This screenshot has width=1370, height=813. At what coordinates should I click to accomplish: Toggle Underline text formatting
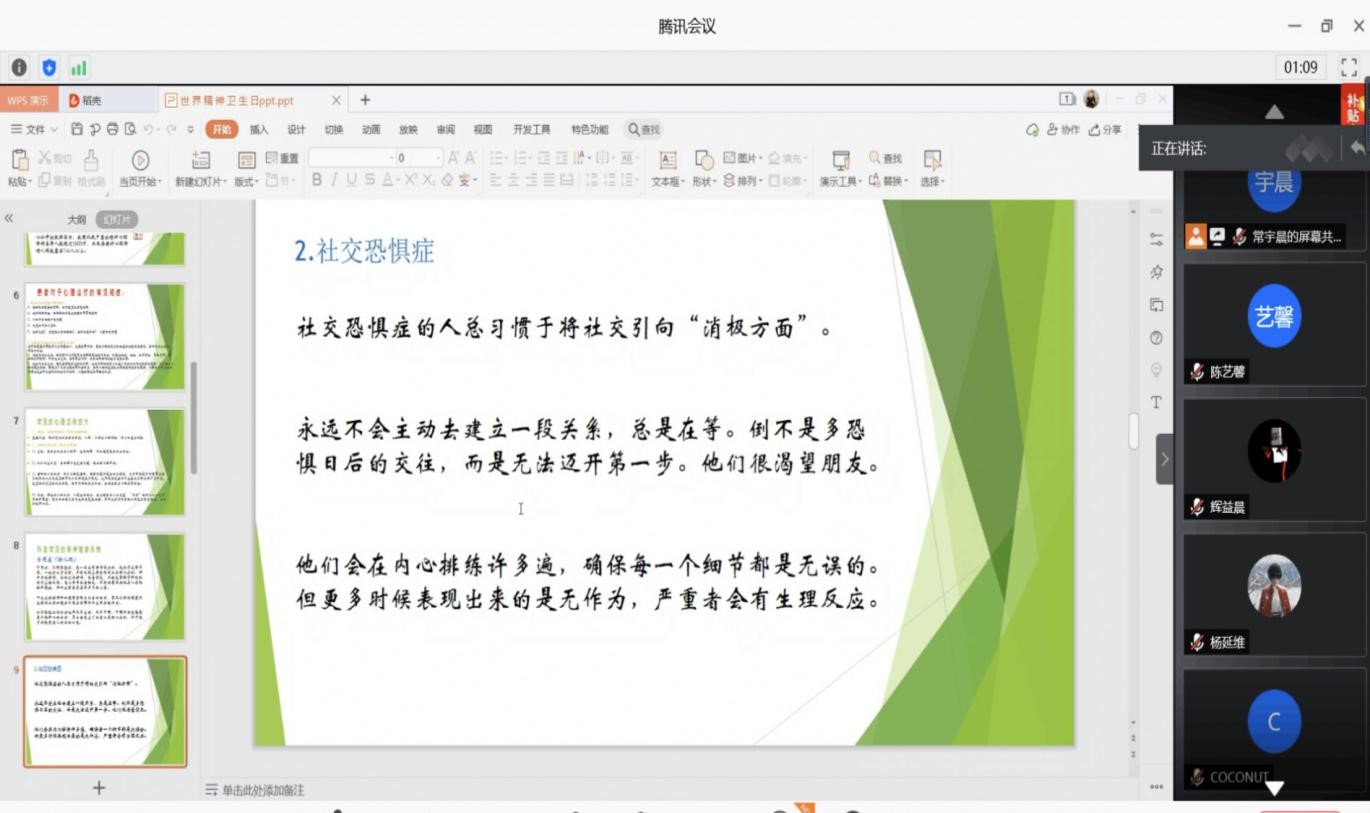pyautogui.click(x=351, y=181)
